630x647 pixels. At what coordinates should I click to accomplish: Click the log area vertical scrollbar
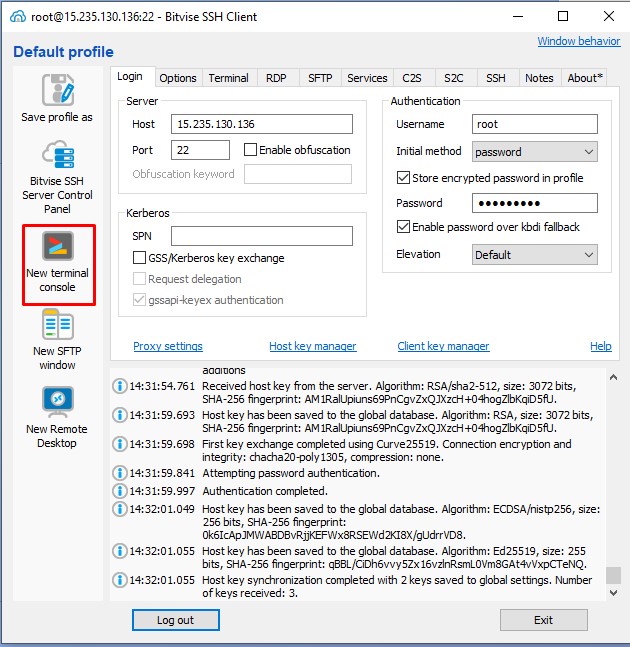coord(614,480)
